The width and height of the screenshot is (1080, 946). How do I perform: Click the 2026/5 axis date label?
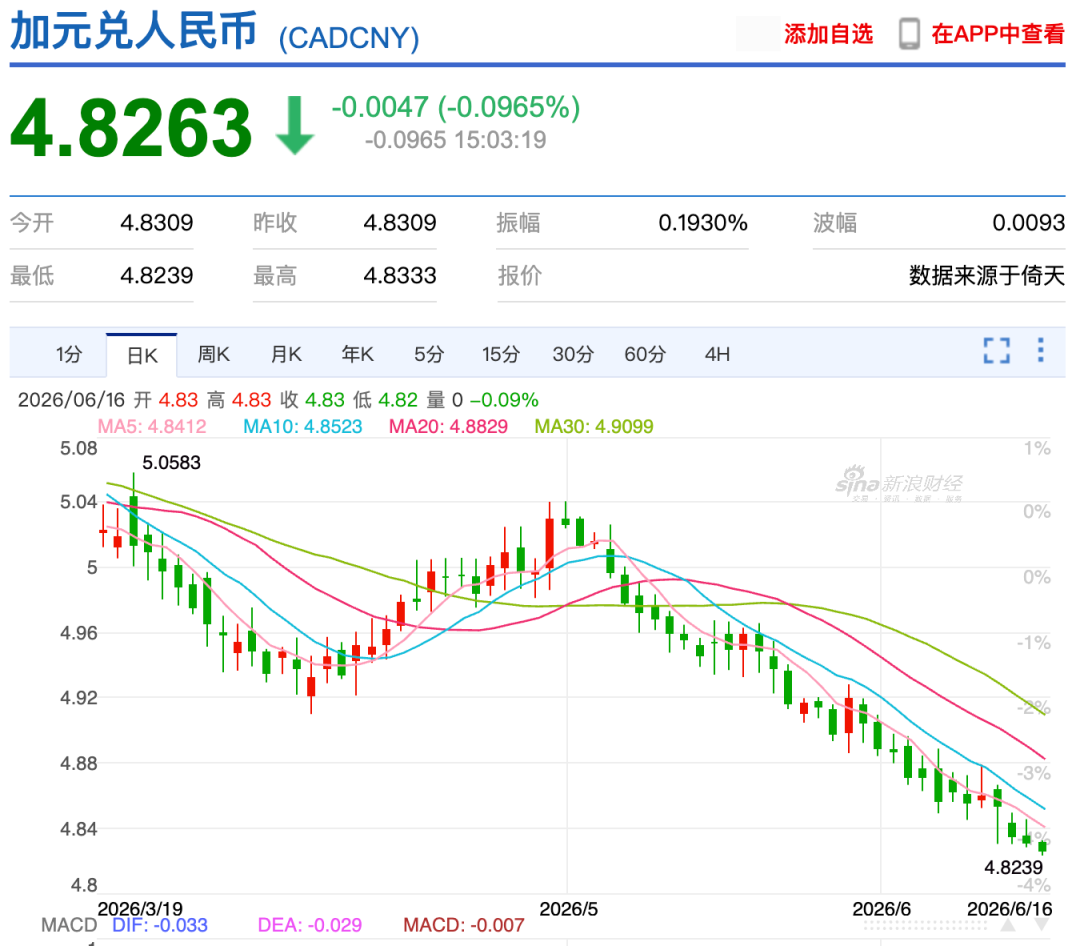568,909
